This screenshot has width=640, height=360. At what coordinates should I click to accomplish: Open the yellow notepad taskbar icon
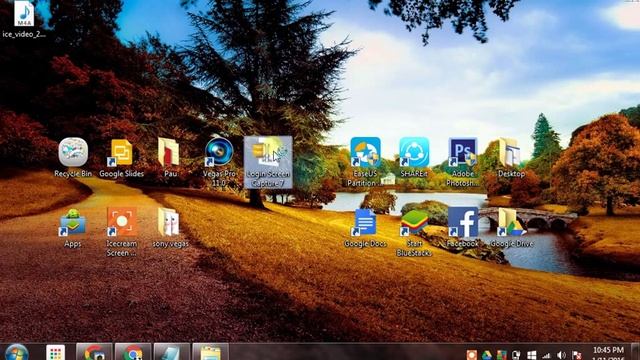click(x=210, y=352)
